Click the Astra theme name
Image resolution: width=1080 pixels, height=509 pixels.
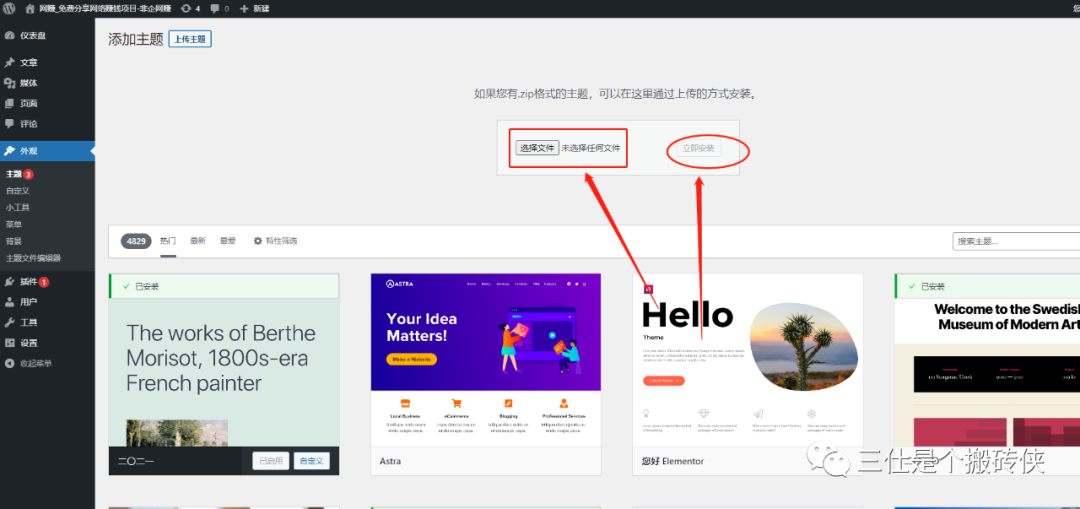point(390,461)
